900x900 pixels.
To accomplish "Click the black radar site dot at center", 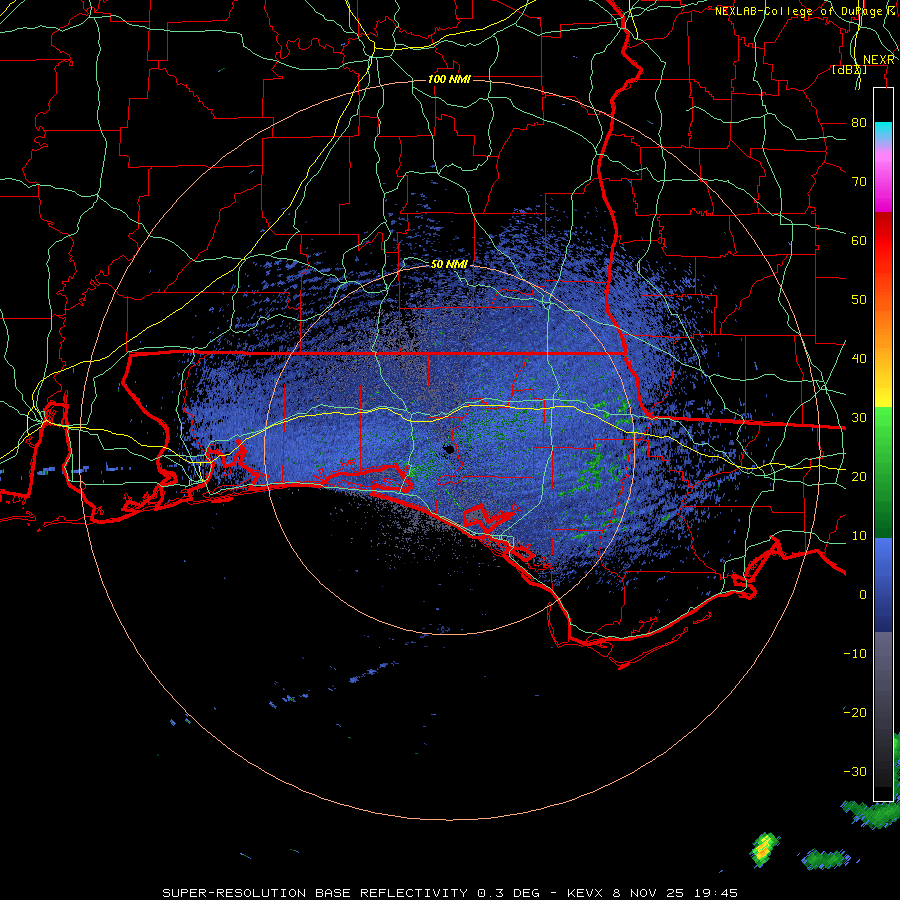I will click(449, 449).
